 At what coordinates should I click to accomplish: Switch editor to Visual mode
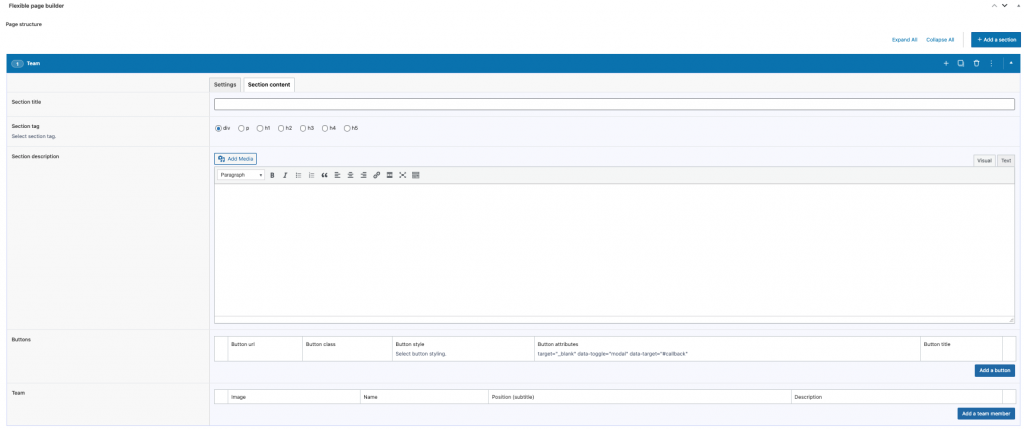tap(984, 161)
